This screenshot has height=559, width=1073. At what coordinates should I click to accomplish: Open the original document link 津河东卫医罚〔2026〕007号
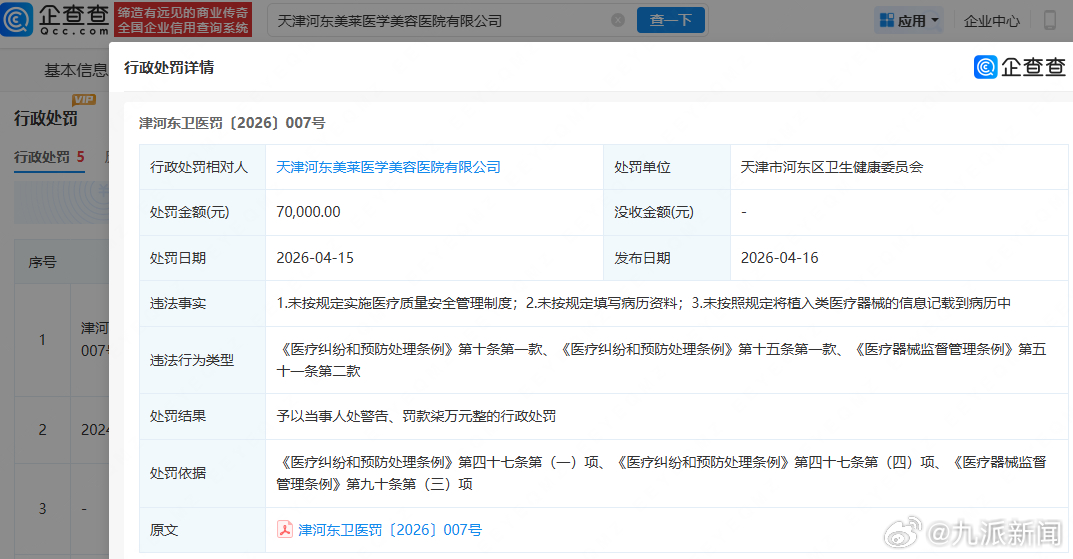click(390, 530)
